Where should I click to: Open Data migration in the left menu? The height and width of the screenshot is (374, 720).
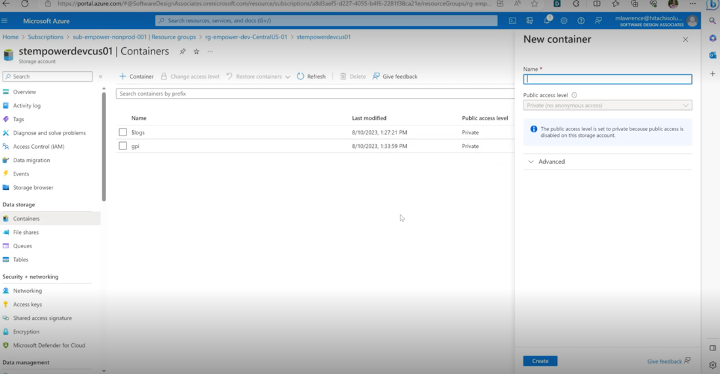[31, 160]
